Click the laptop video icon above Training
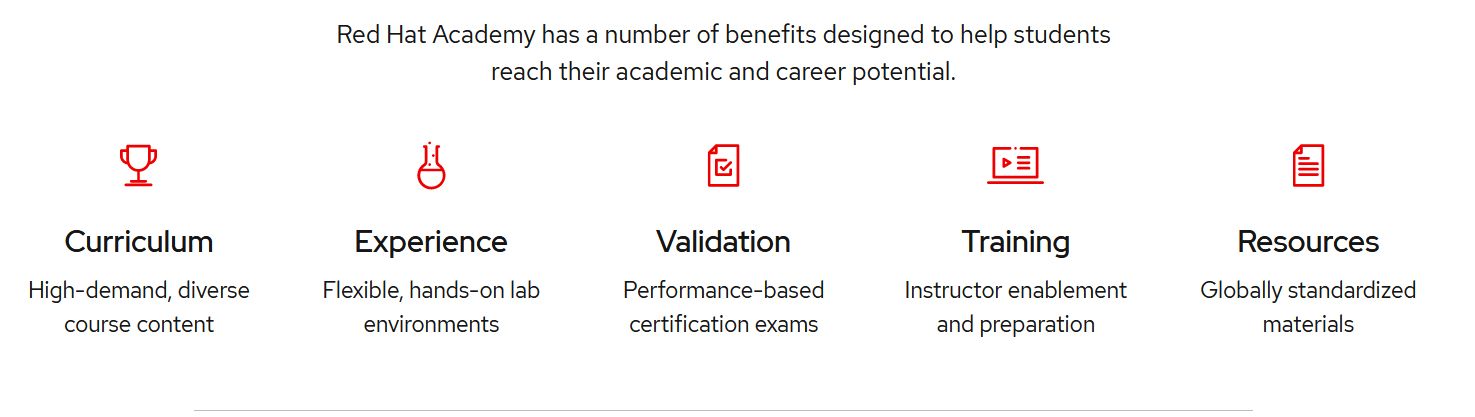The image size is (1475, 417). tap(1015, 165)
